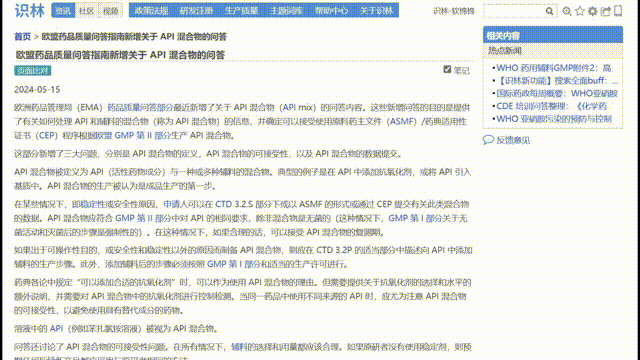Switch to the 社区 tab
This screenshot has height=360, width=640.
(87, 11)
